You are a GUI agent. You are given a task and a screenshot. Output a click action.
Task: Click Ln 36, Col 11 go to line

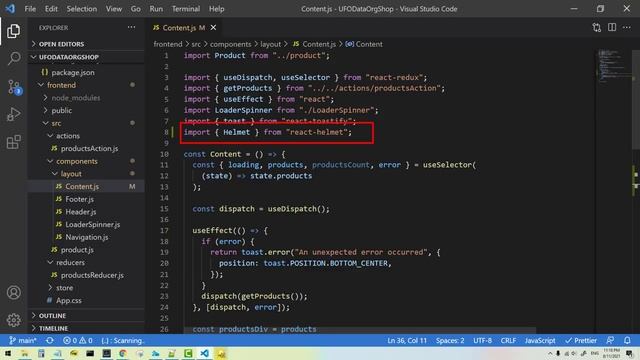pyautogui.click(x=407, y=340)
